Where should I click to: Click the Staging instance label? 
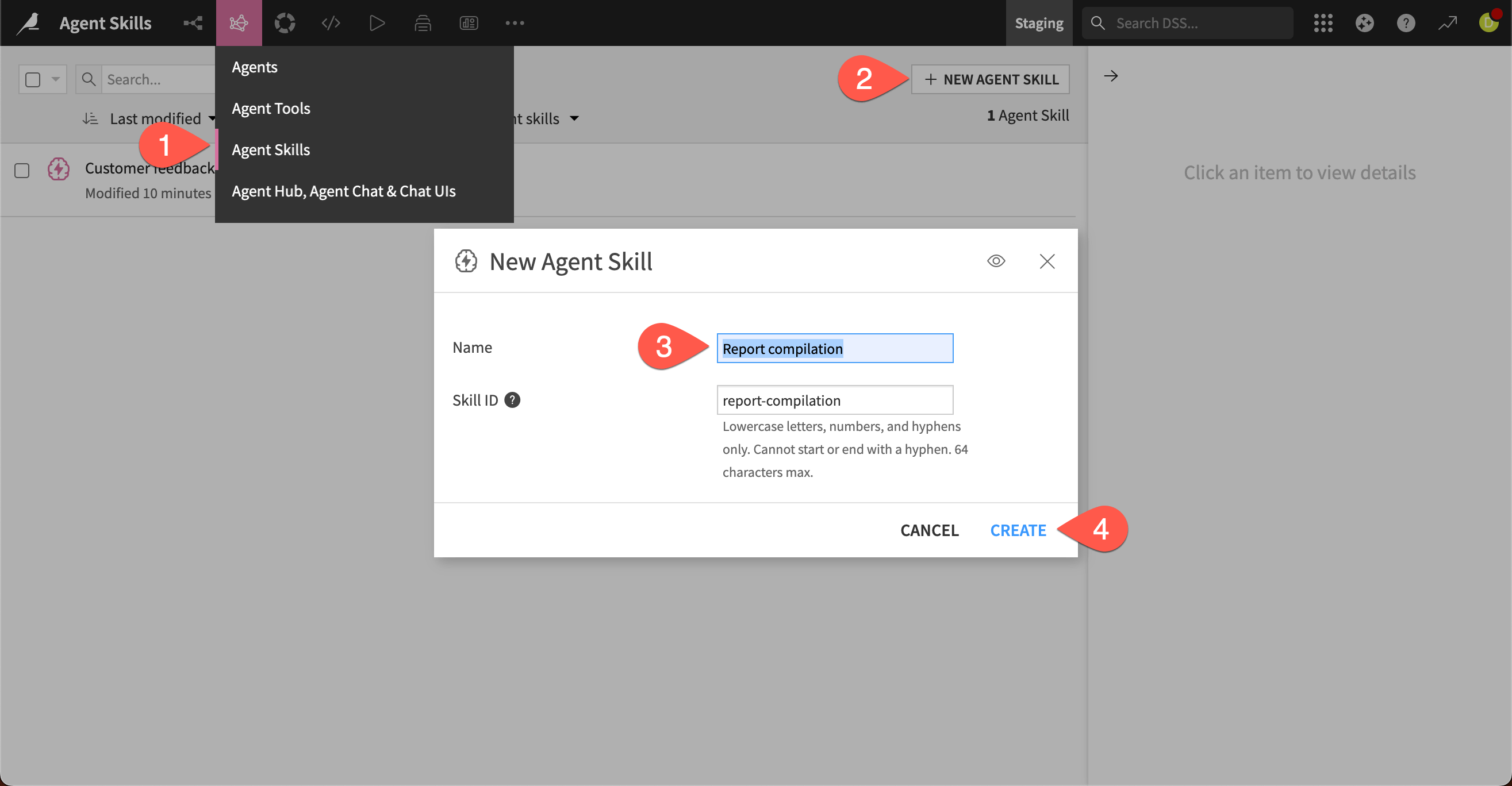tap(1039, 23)
